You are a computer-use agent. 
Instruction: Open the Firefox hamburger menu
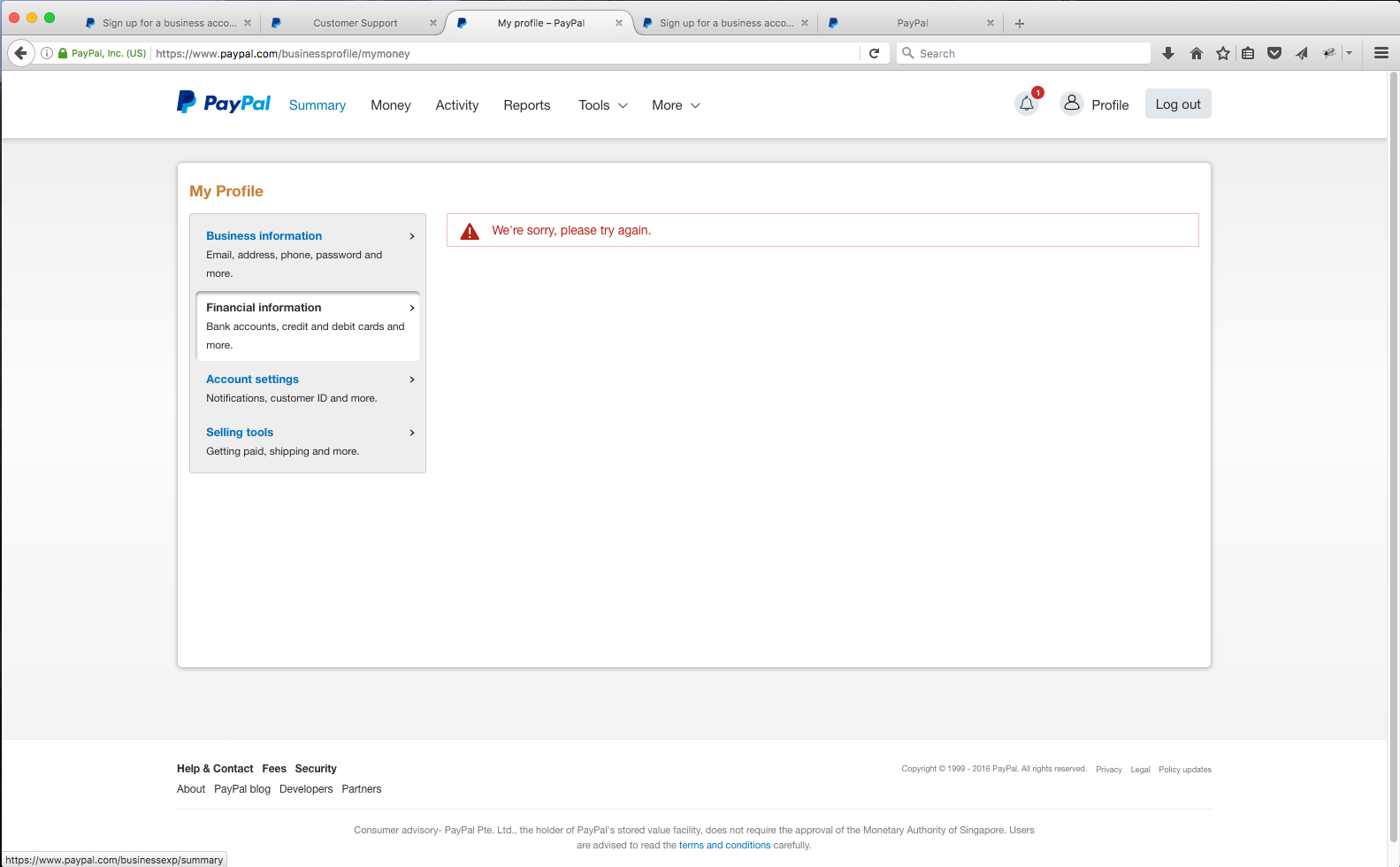(x=1381, y=53)
